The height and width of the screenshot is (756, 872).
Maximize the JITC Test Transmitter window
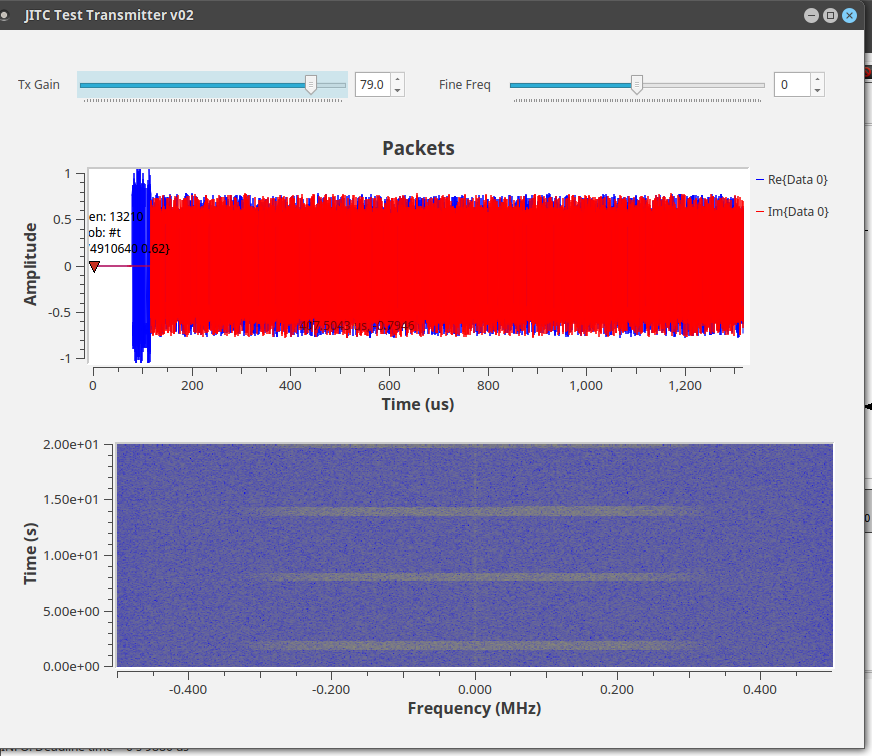tap(830, 15)
